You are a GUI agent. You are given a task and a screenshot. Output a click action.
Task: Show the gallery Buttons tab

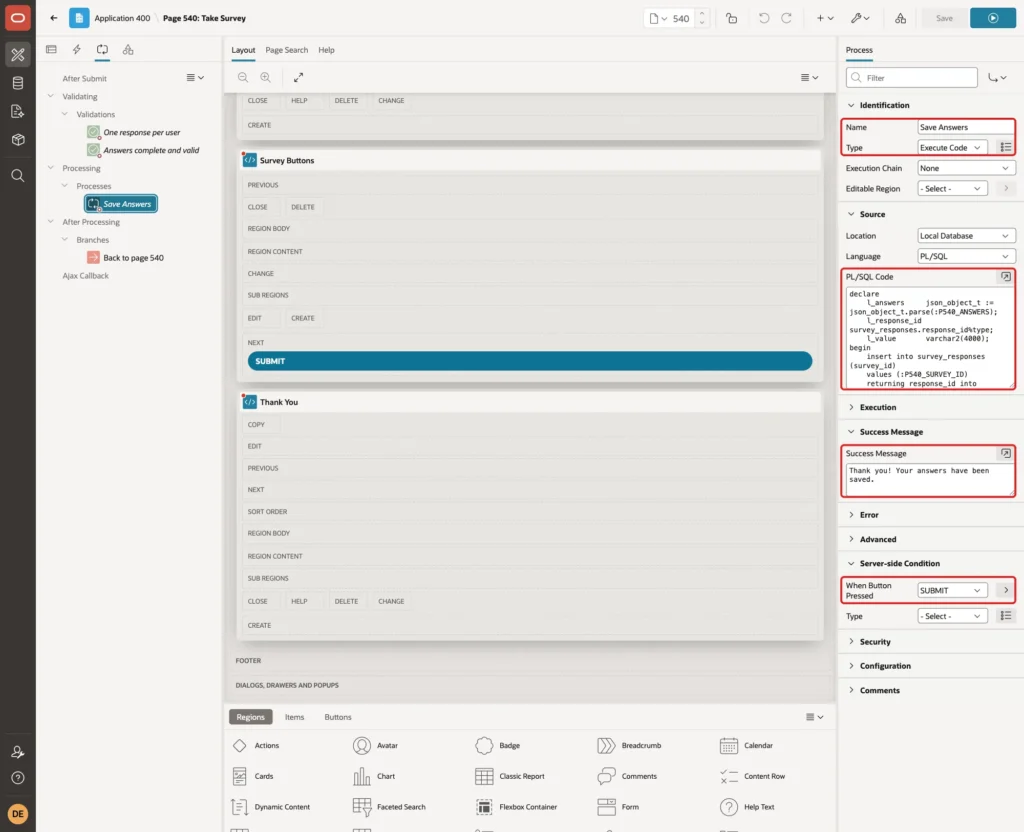coord(338,717)
